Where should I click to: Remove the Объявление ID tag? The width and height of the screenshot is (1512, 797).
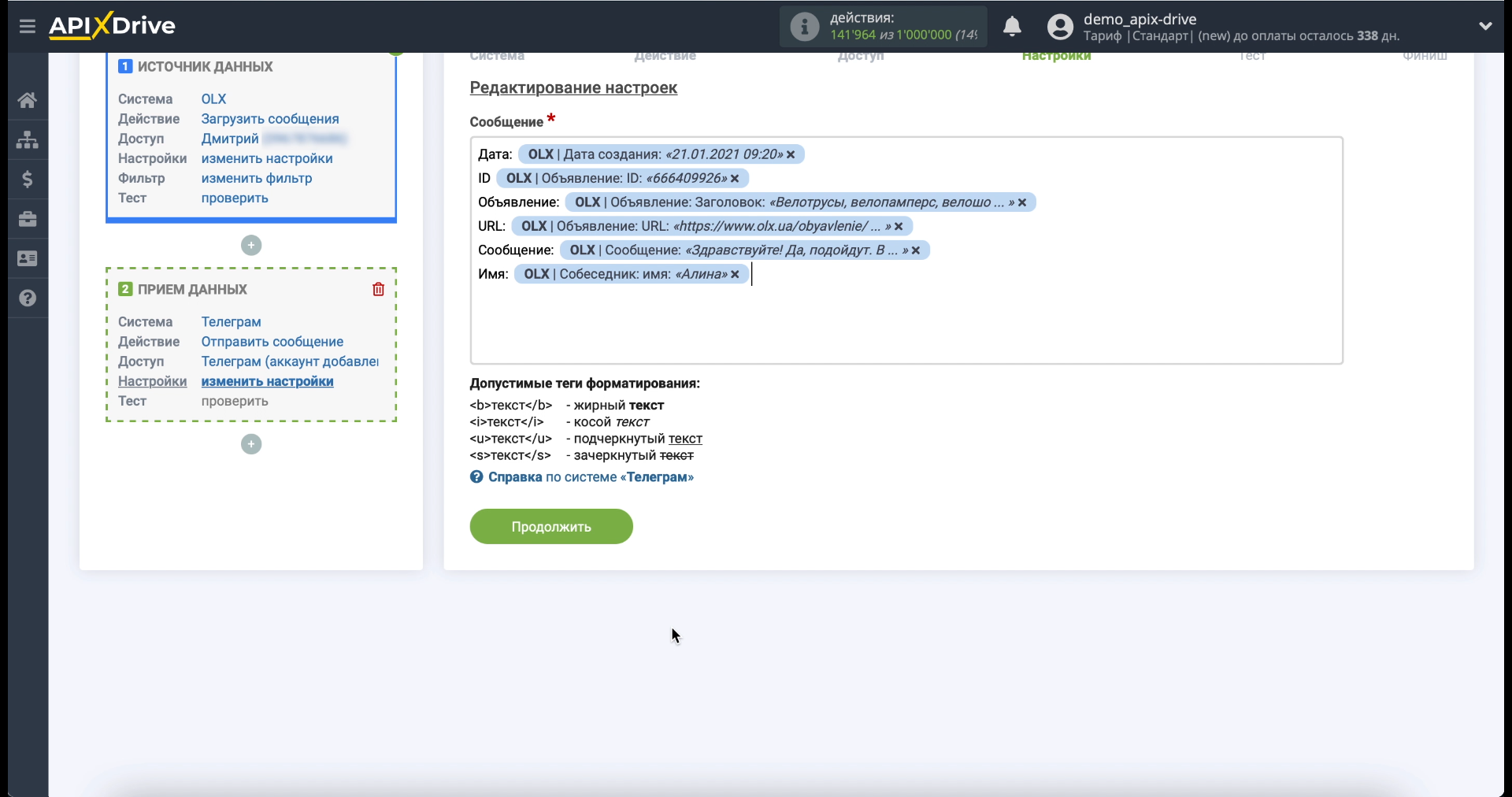point(735,179)
